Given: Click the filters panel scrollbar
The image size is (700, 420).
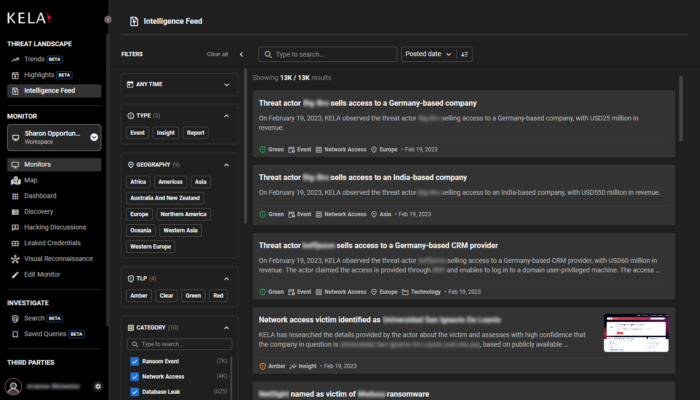Looking at the screenshot, I should pos(245,146).
